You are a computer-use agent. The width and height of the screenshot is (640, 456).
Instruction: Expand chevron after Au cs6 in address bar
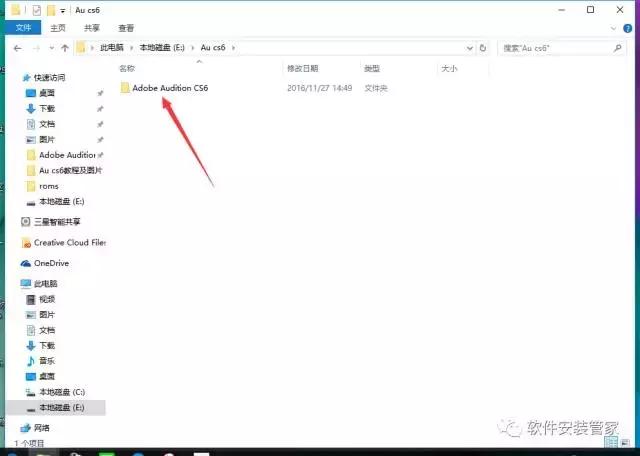pos(233,48)
